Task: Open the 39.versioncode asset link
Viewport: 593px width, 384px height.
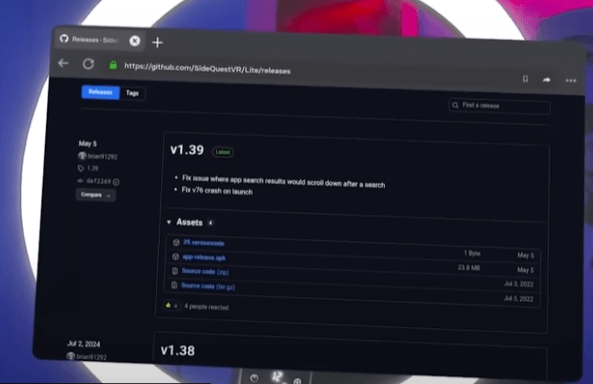Action: pos(204,243)
